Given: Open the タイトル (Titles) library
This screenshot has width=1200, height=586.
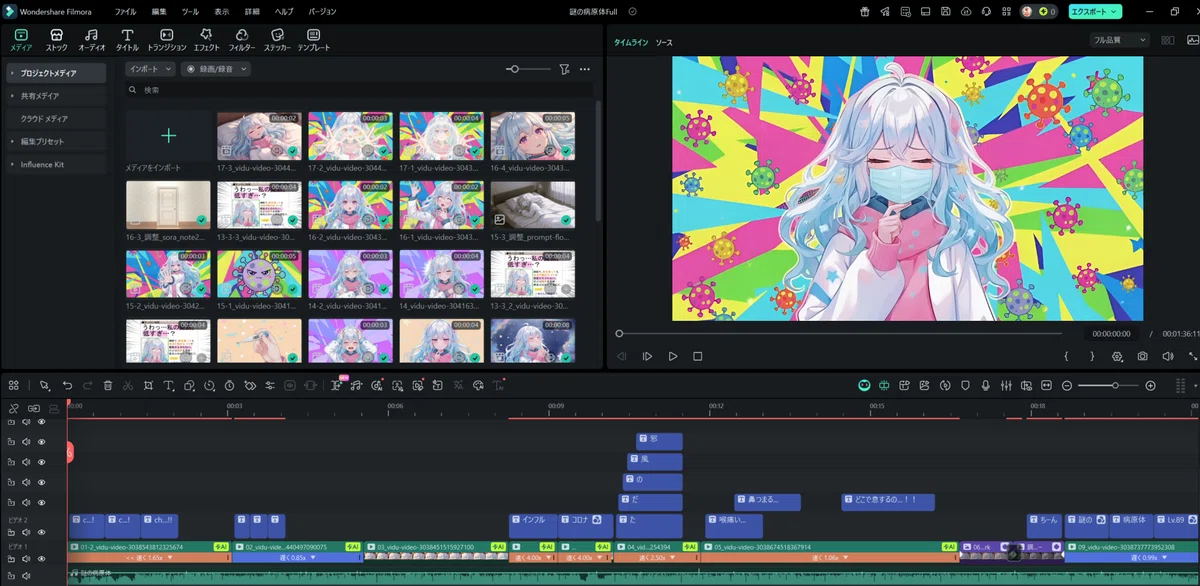Looking at the screenshot, I should [127, 40].
